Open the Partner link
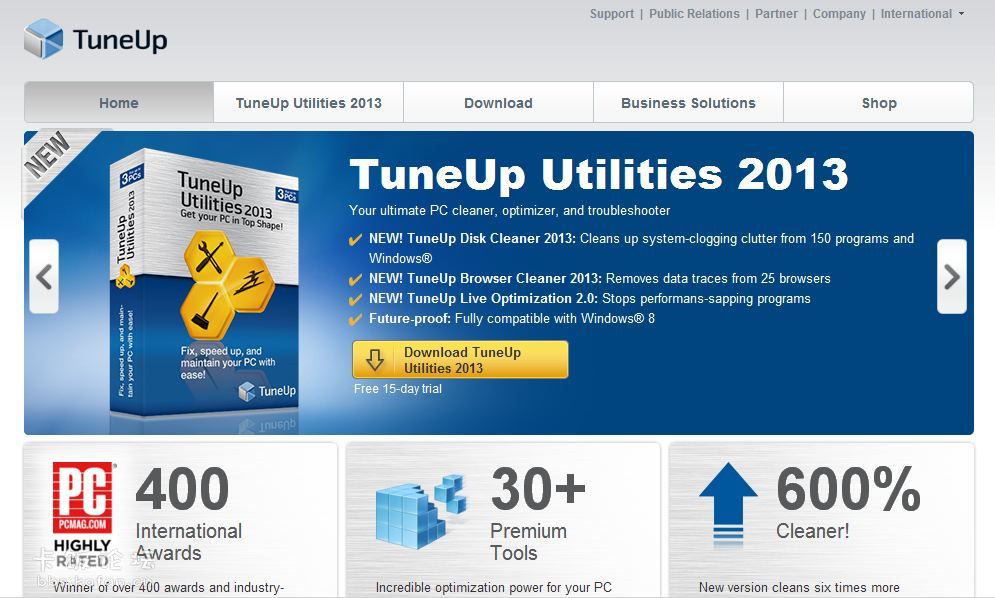Image resolution: width=995 pixels, height=598 pixels. click(x=776, y=14)
